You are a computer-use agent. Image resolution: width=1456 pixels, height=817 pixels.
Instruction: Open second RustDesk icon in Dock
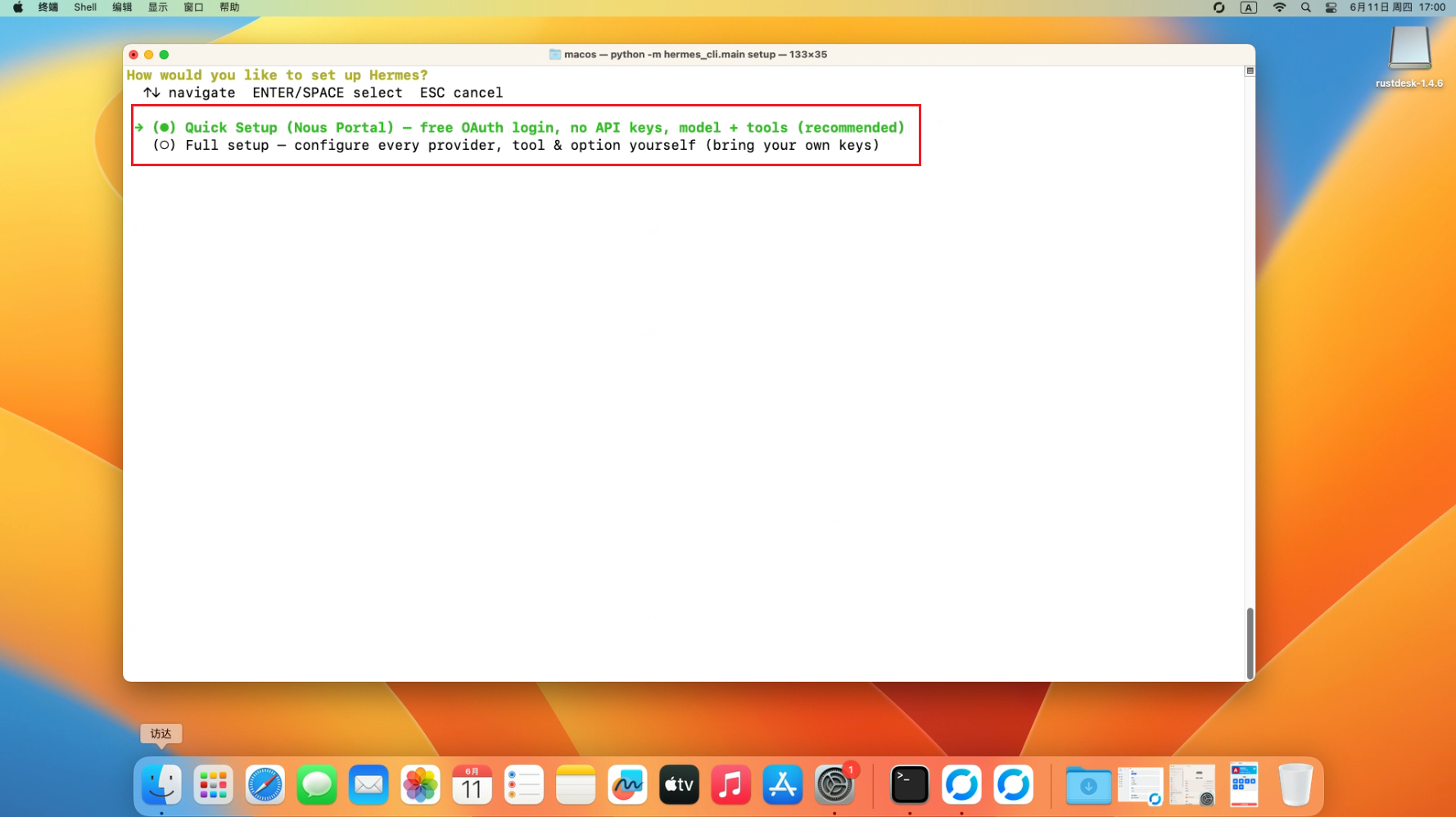tap(1013, 785)
